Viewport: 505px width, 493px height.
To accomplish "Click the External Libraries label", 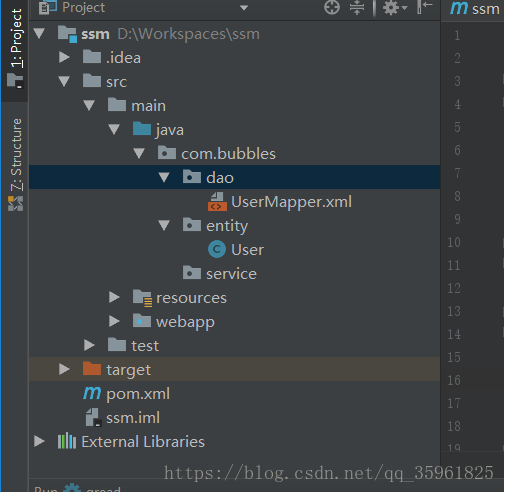I will [x=143, y=442].
